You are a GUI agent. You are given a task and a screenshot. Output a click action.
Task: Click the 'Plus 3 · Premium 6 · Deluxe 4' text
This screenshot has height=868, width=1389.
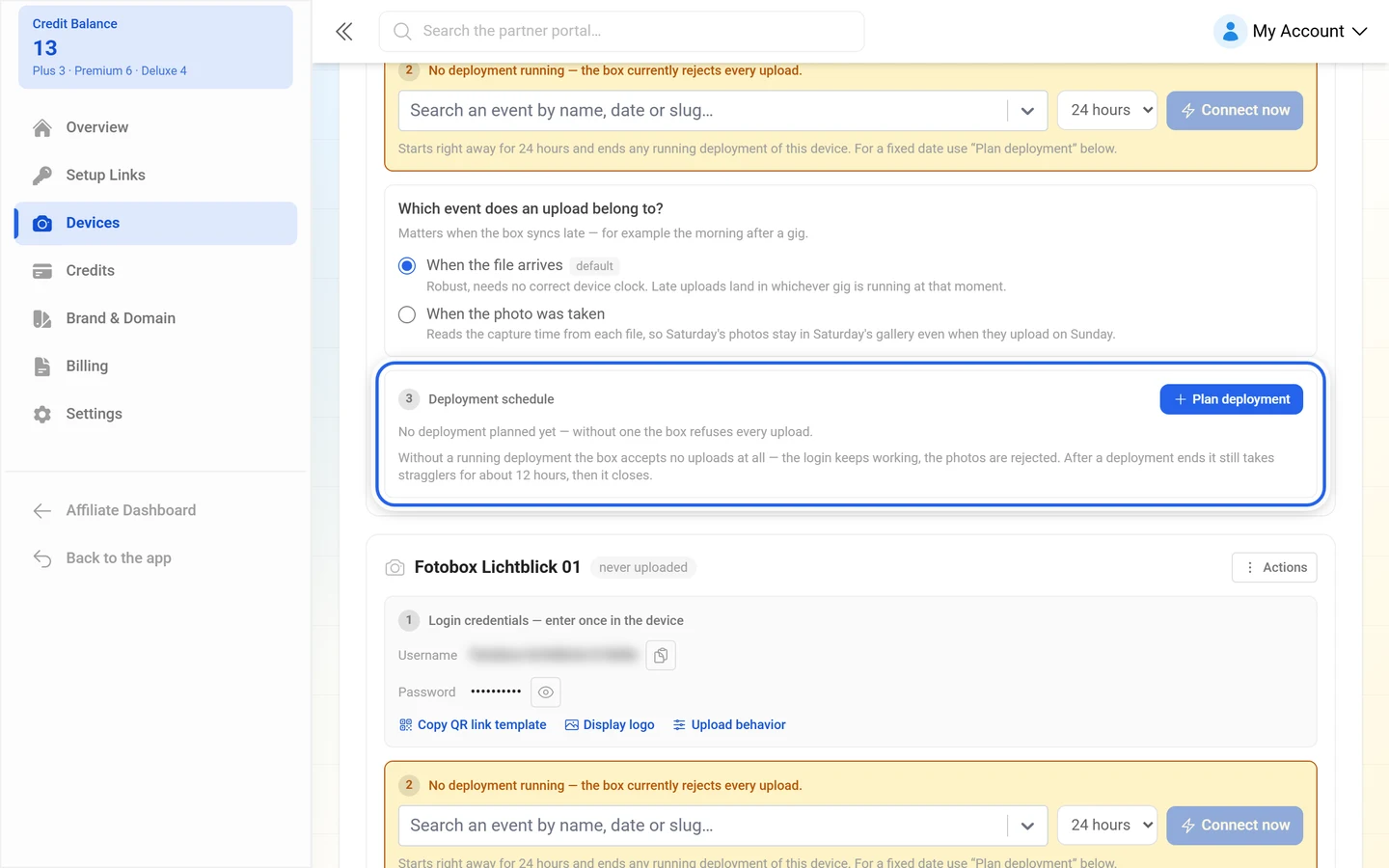[110, 71]
